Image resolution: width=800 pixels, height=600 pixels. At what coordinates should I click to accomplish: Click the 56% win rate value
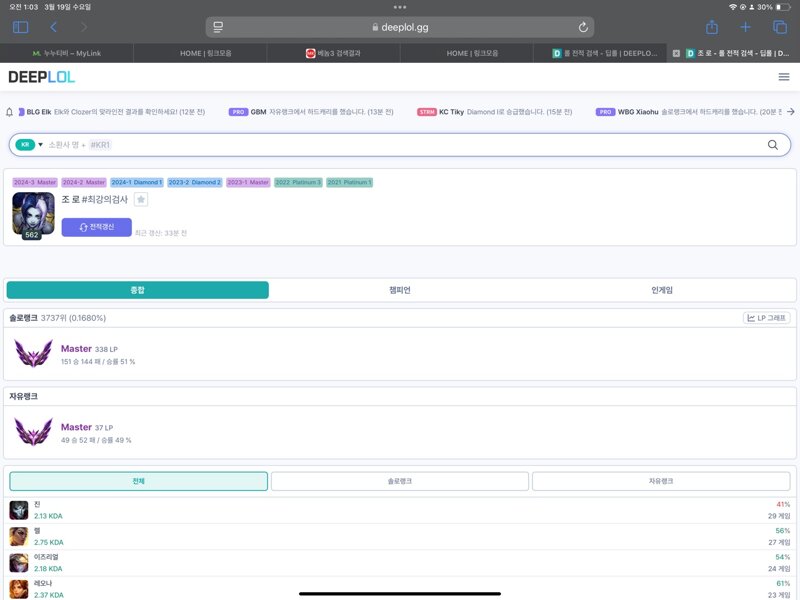[x=783, y=531]
